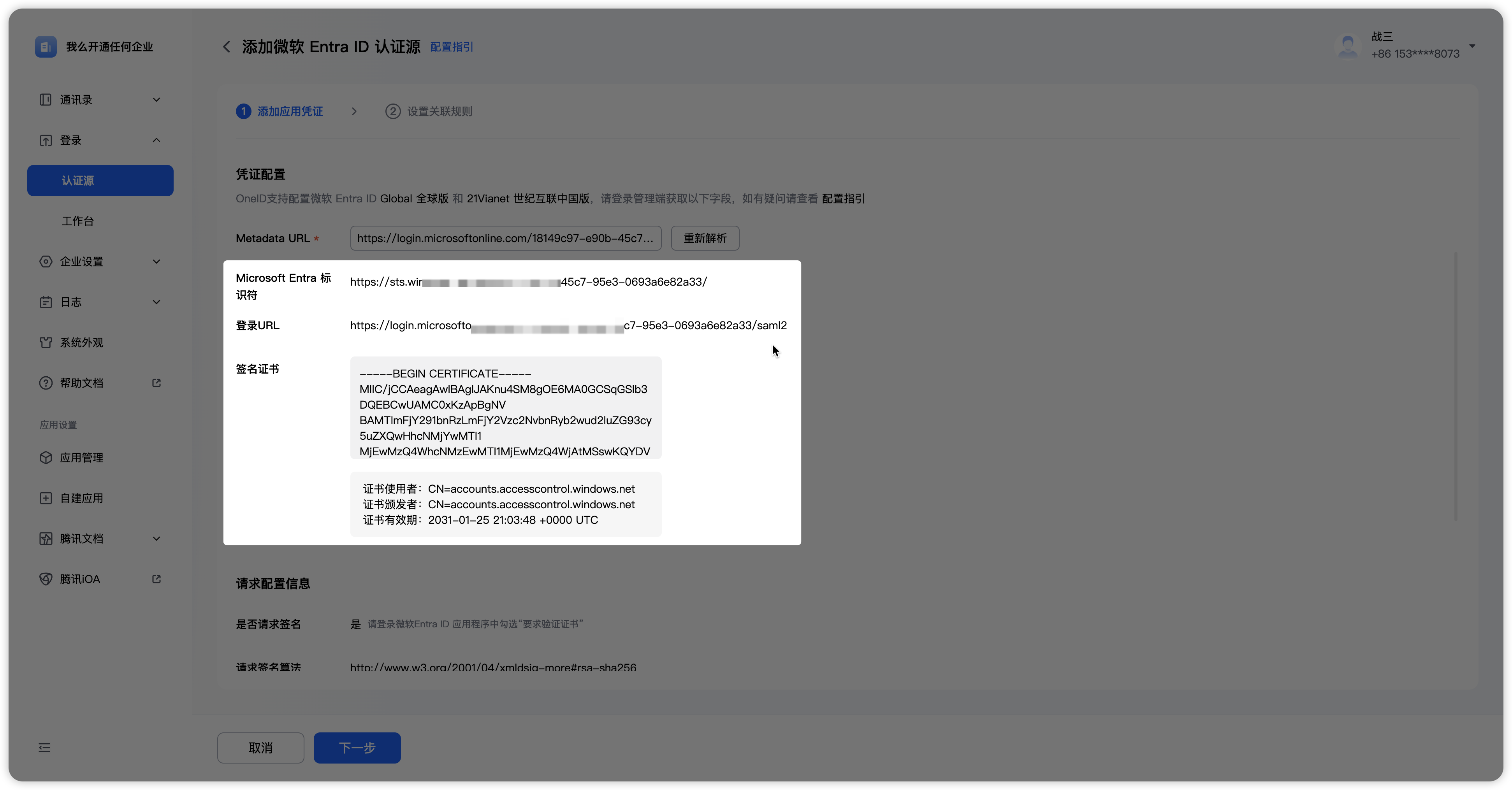Click the 下一步 button
Image resolution: width=1512 pixels, height=790 pixels.
click(x=357, y=748)
